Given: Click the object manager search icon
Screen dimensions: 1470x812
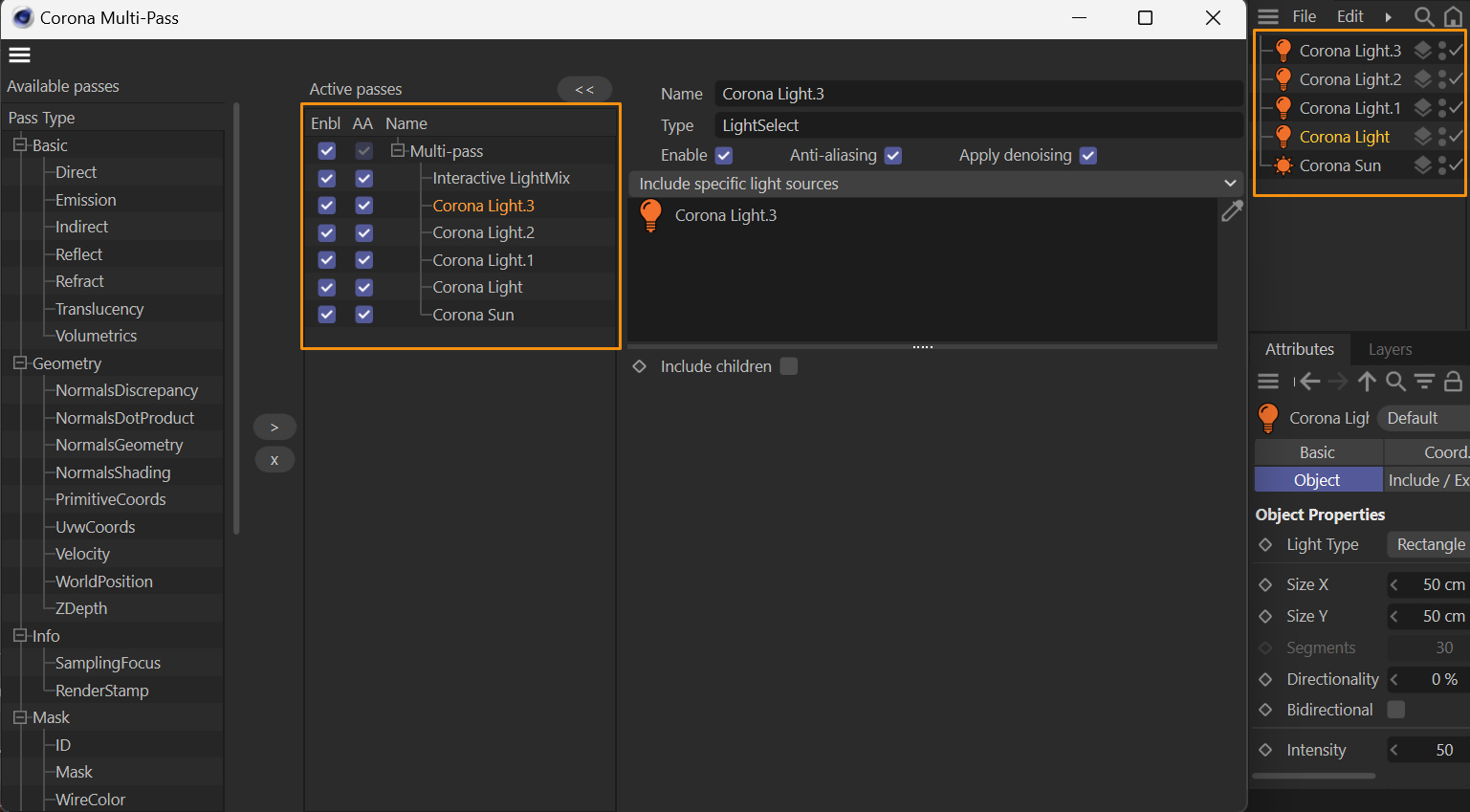Looking at the screenshot, I should pyautogui.click(x=1423, y=16).
